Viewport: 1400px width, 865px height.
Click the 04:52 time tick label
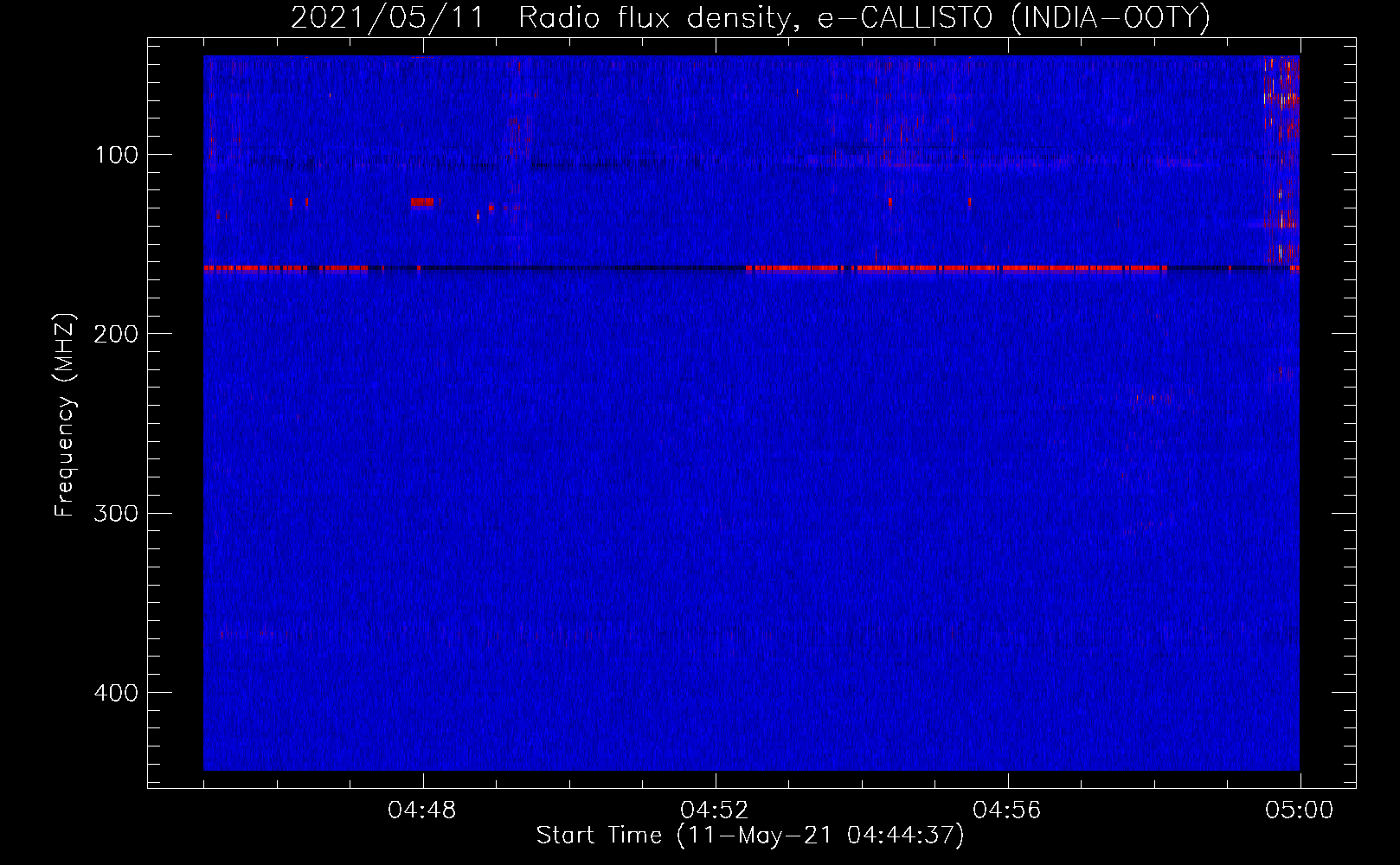[x=715, y=811]
